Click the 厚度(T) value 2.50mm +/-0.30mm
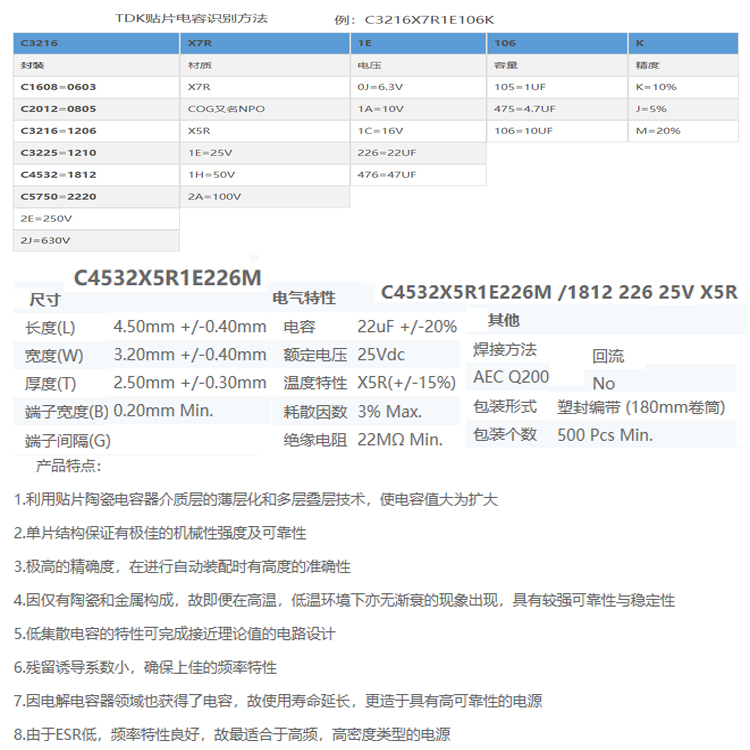 [189, 383]
